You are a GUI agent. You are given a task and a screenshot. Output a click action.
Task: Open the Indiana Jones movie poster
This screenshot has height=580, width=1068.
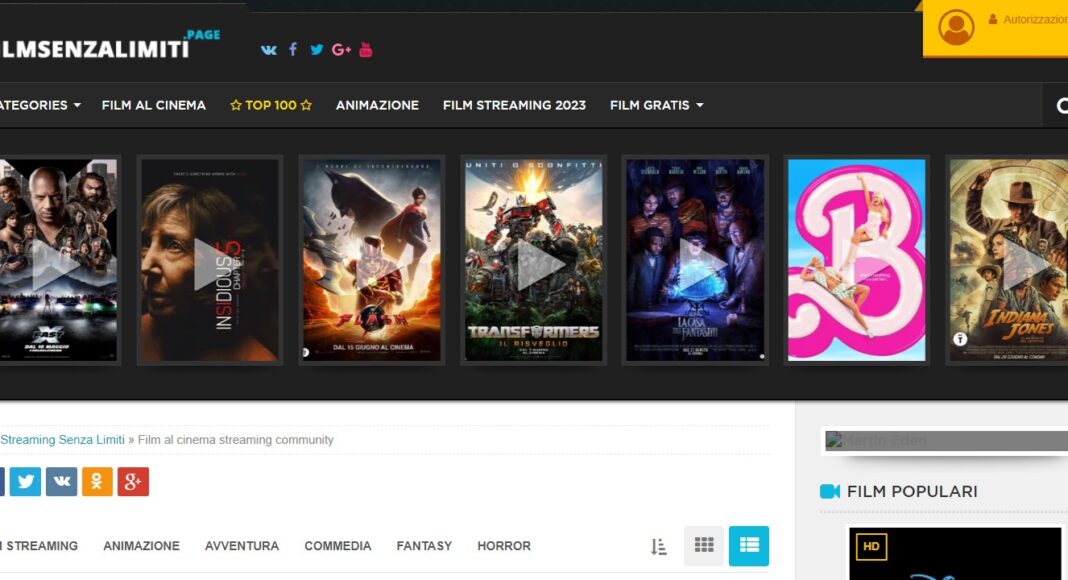pyautogui.click(x=1008, y=260)
